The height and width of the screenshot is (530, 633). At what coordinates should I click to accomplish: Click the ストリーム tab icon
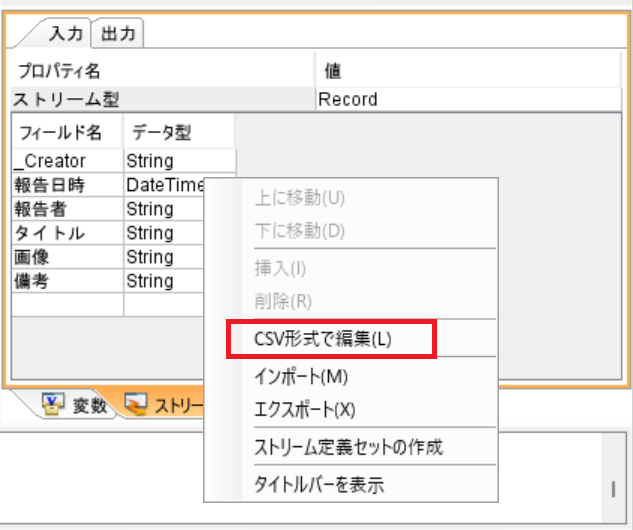pos(134,405)
